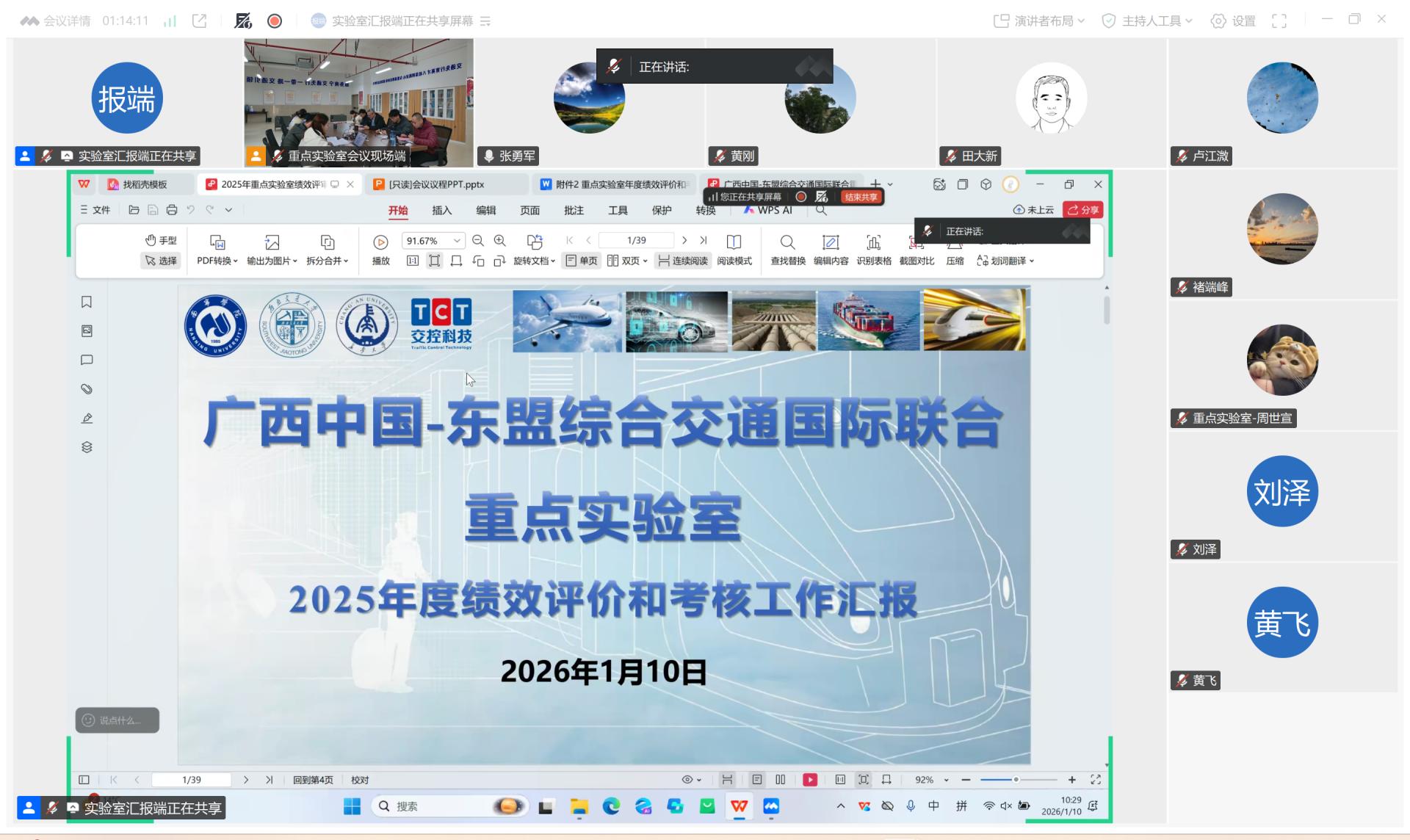The width and height of the screenshot is (1410, 840).
Task: Click the 播放 play icon
Action: 380,242
